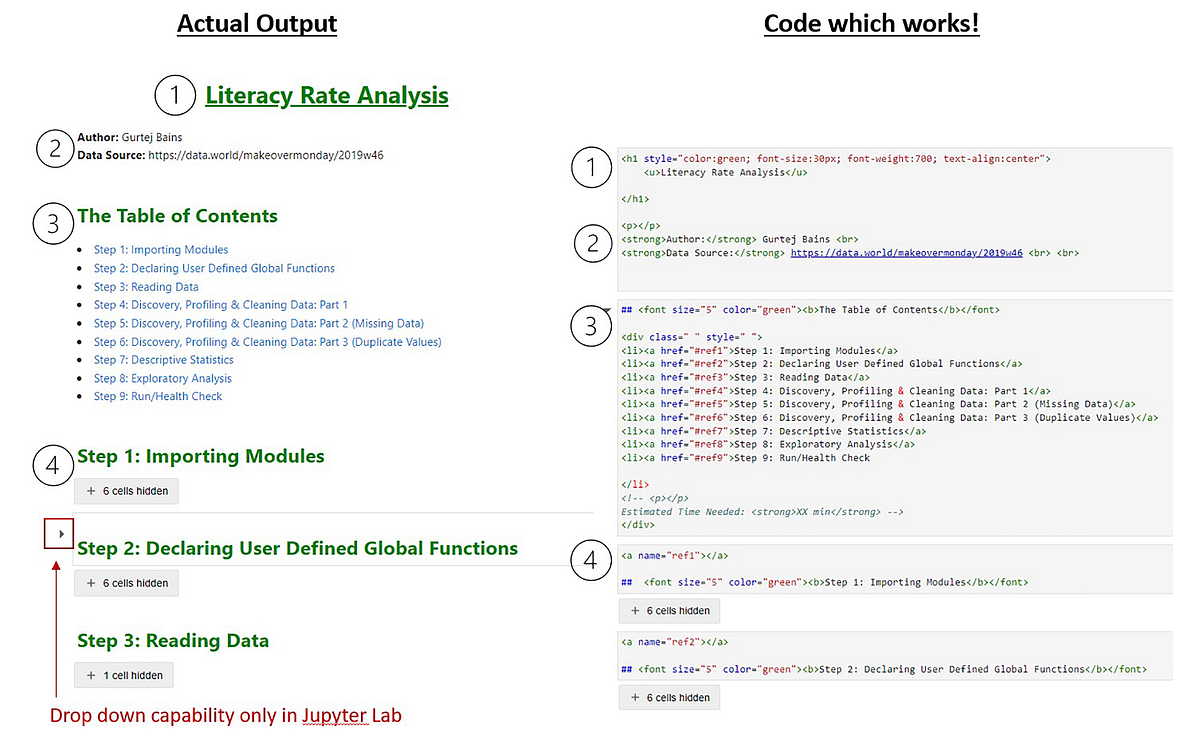Select the Step 7: Descriptive Statistics TOC entry
This screenshot has height=742, width=1200.
163,359
